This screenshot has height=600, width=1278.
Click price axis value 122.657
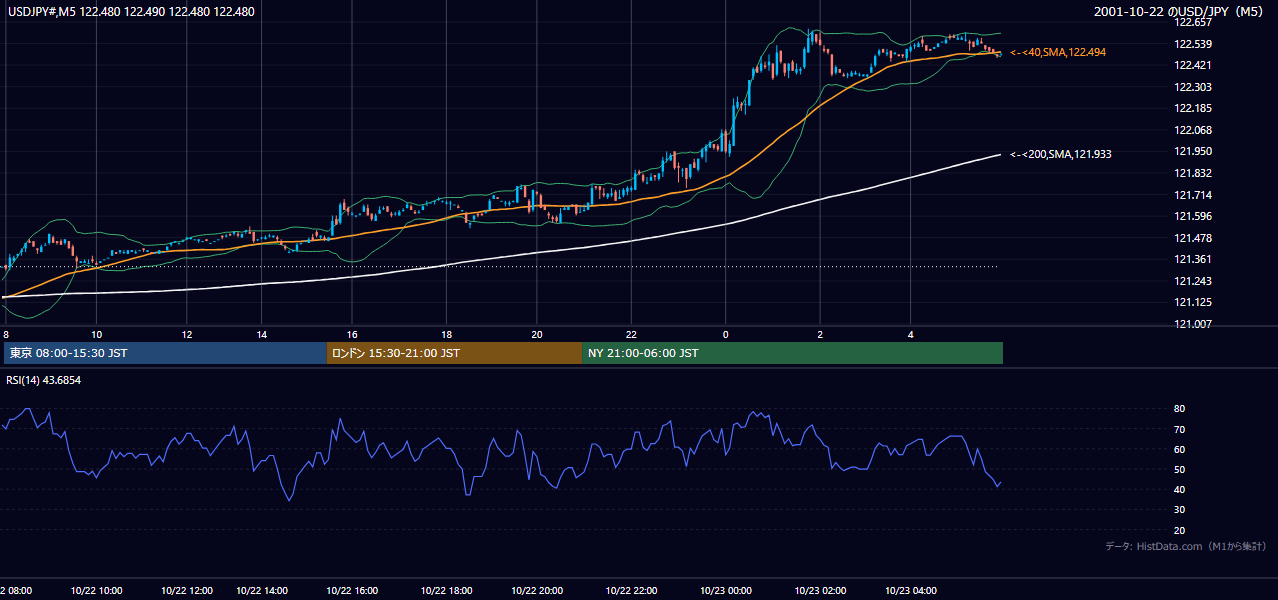[x=1192, y=23]
